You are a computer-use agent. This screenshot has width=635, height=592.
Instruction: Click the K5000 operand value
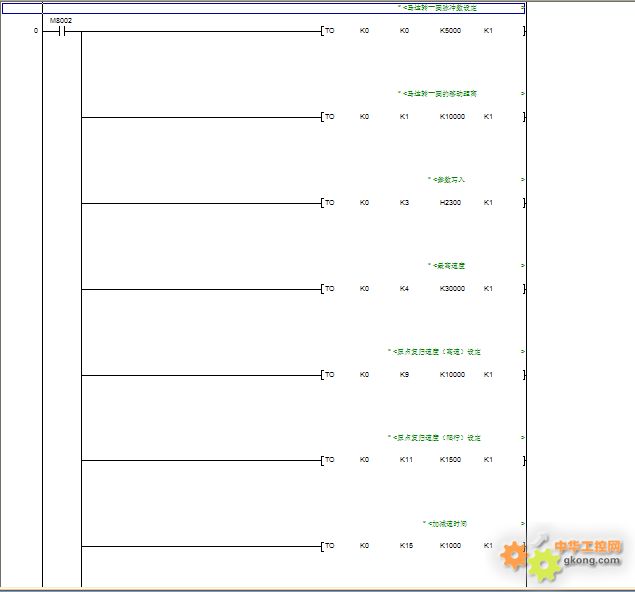pos(450,31)
